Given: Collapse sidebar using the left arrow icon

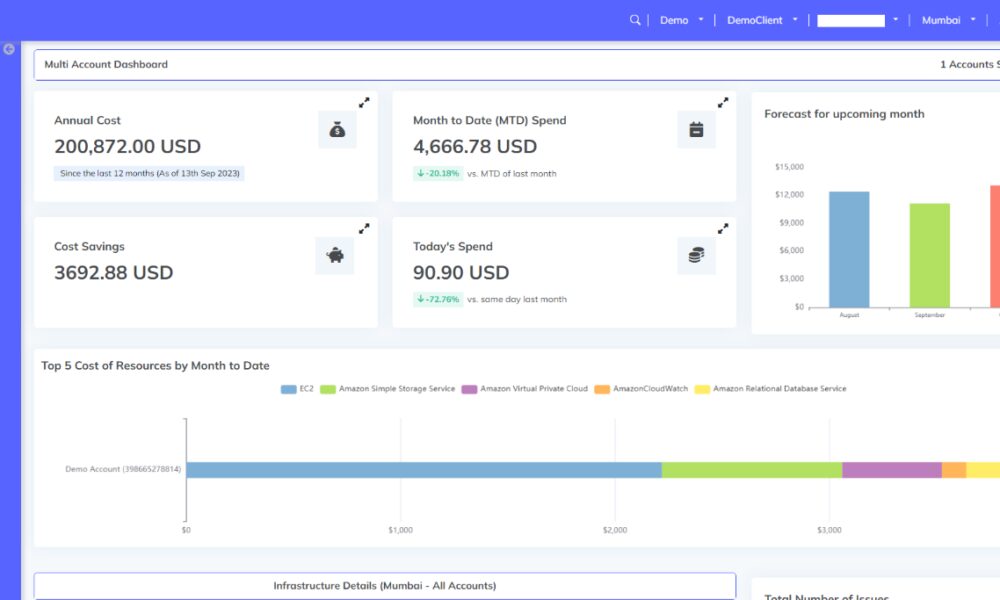Looking at the screenshot, I should [x=9, y=48].
